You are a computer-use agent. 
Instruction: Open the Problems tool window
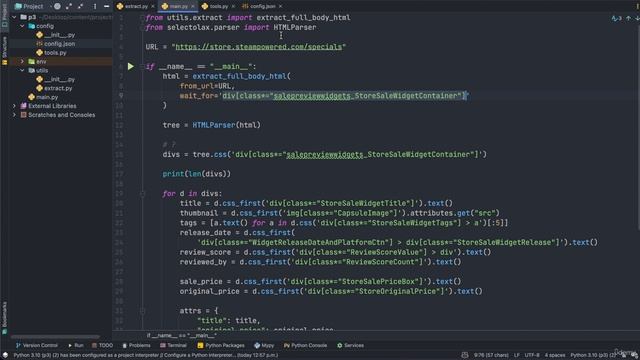tap(136, 346)
